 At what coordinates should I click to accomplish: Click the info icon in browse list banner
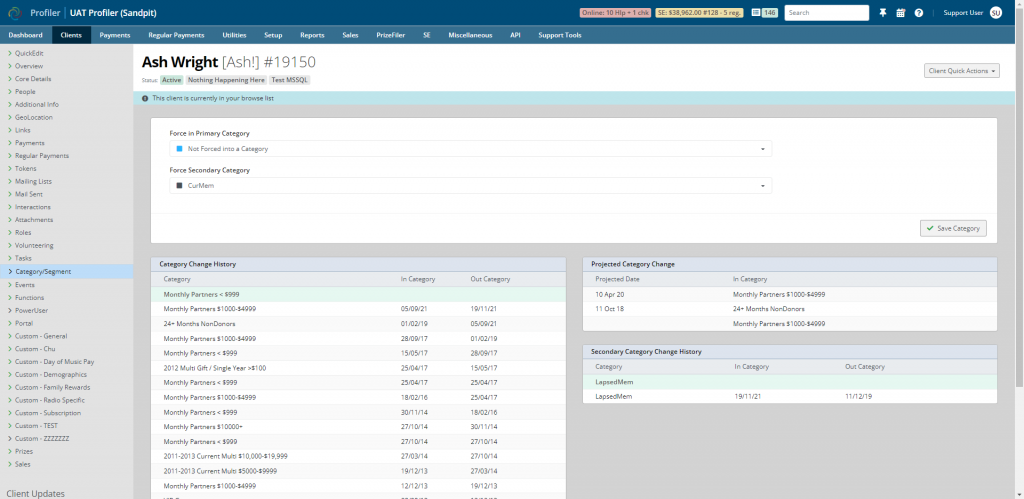tap(145, 98)
